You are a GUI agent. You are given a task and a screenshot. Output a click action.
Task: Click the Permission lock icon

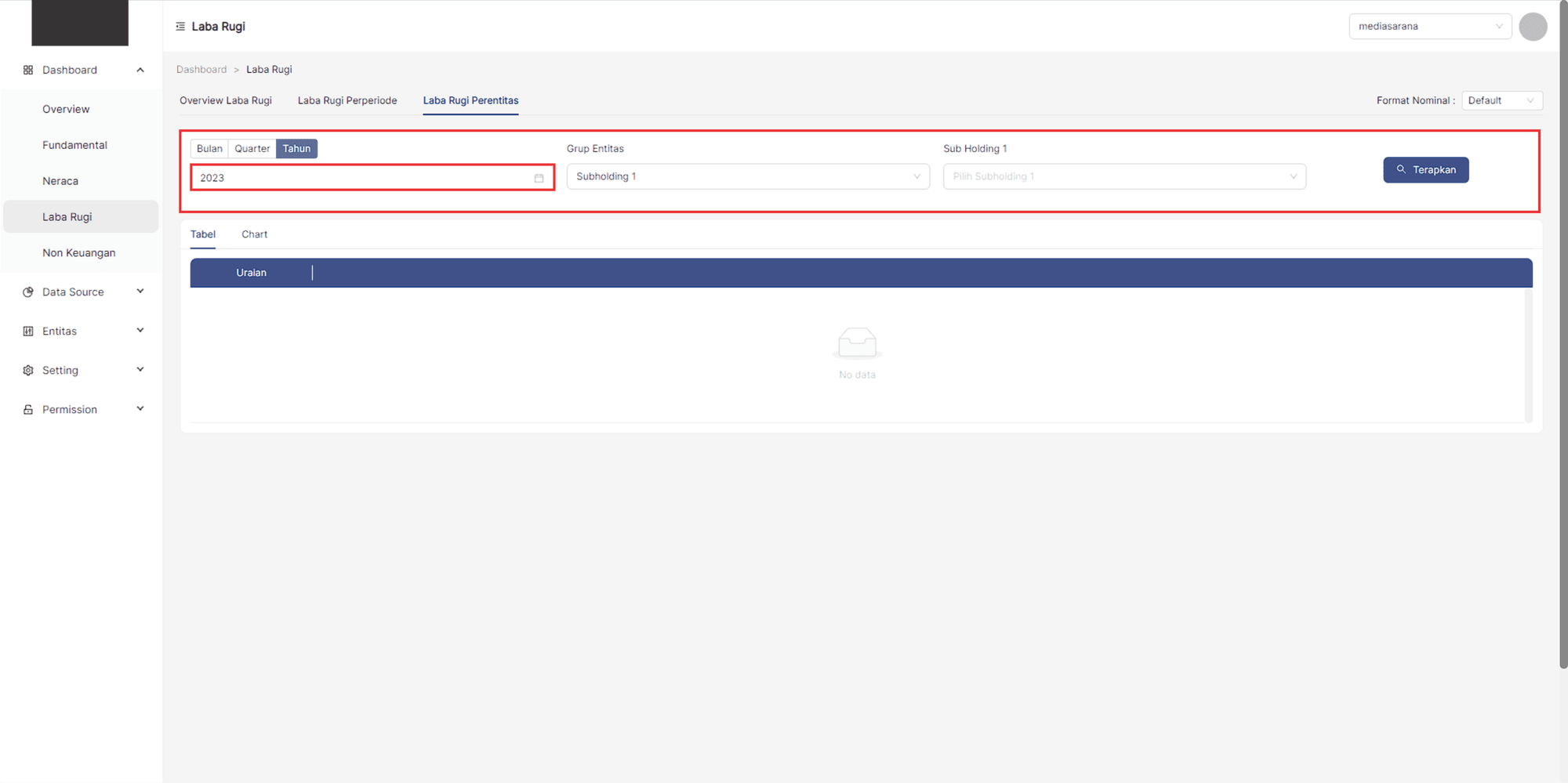pos(28,410)
